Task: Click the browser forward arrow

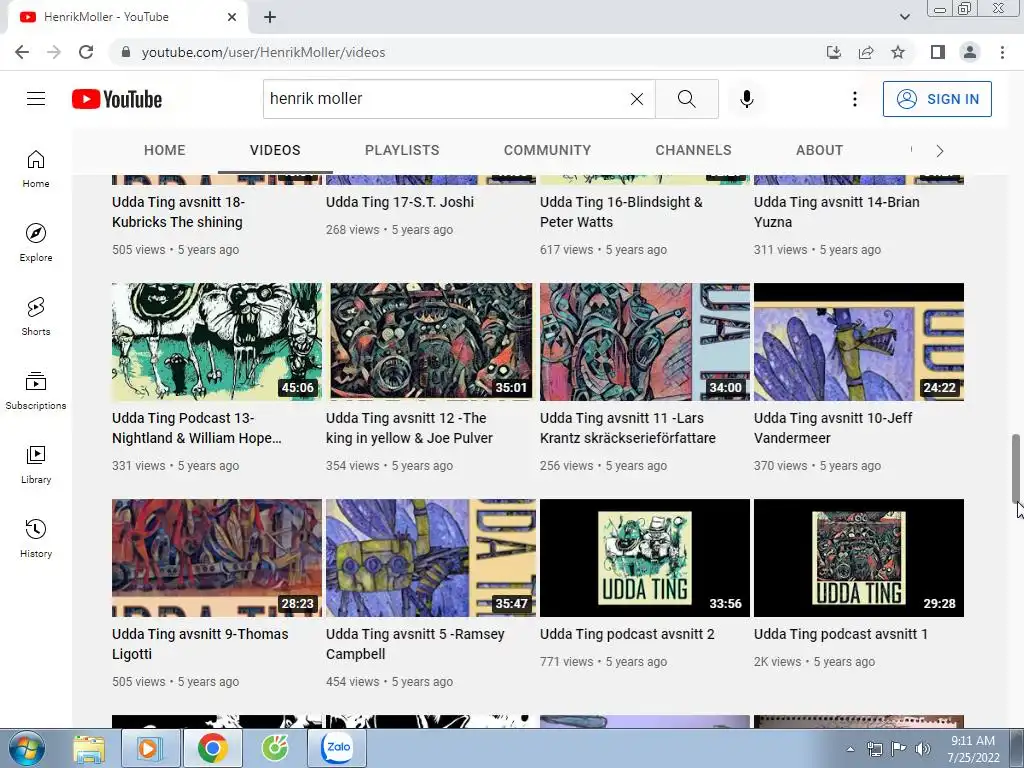Action: click(54, 52)
